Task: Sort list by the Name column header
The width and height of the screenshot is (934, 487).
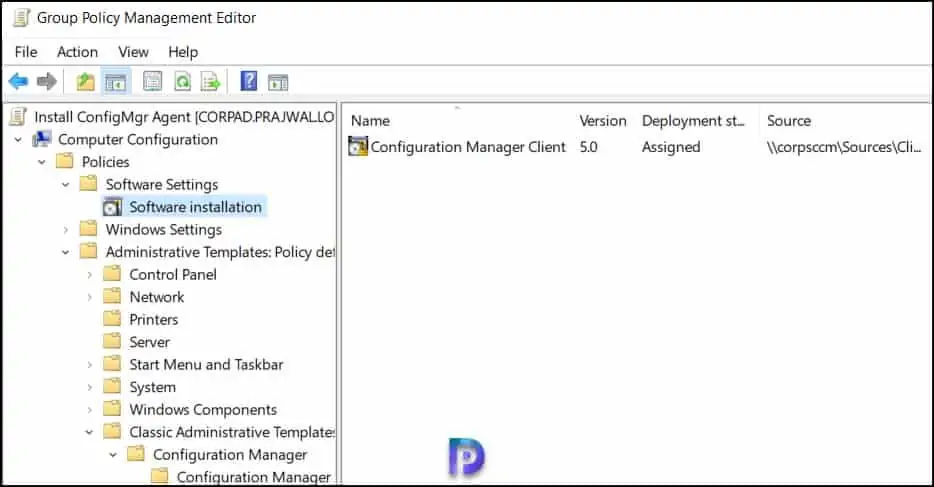Action: [370, 121]
